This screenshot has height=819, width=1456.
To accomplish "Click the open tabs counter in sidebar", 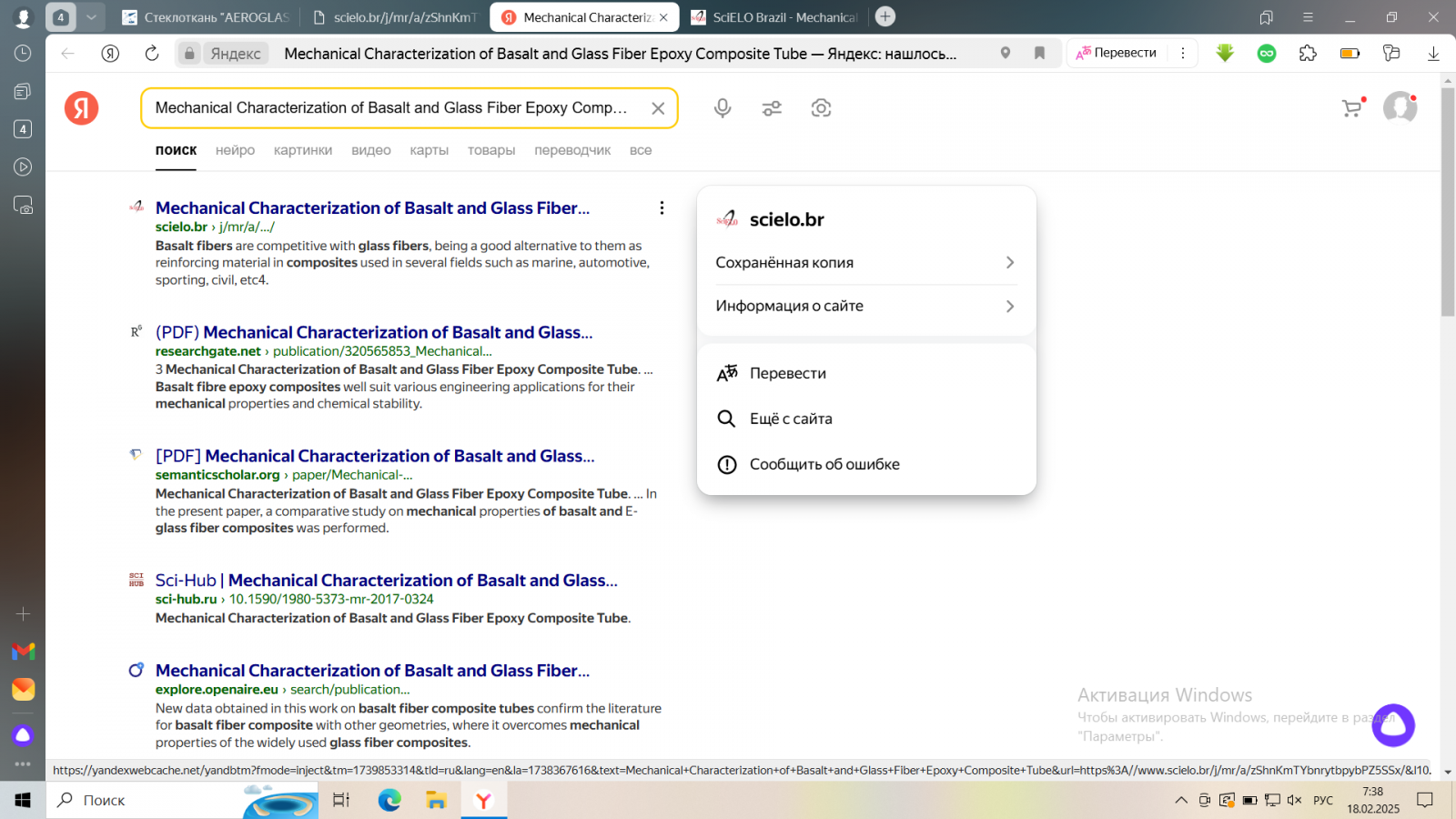I will coord(23,129).
